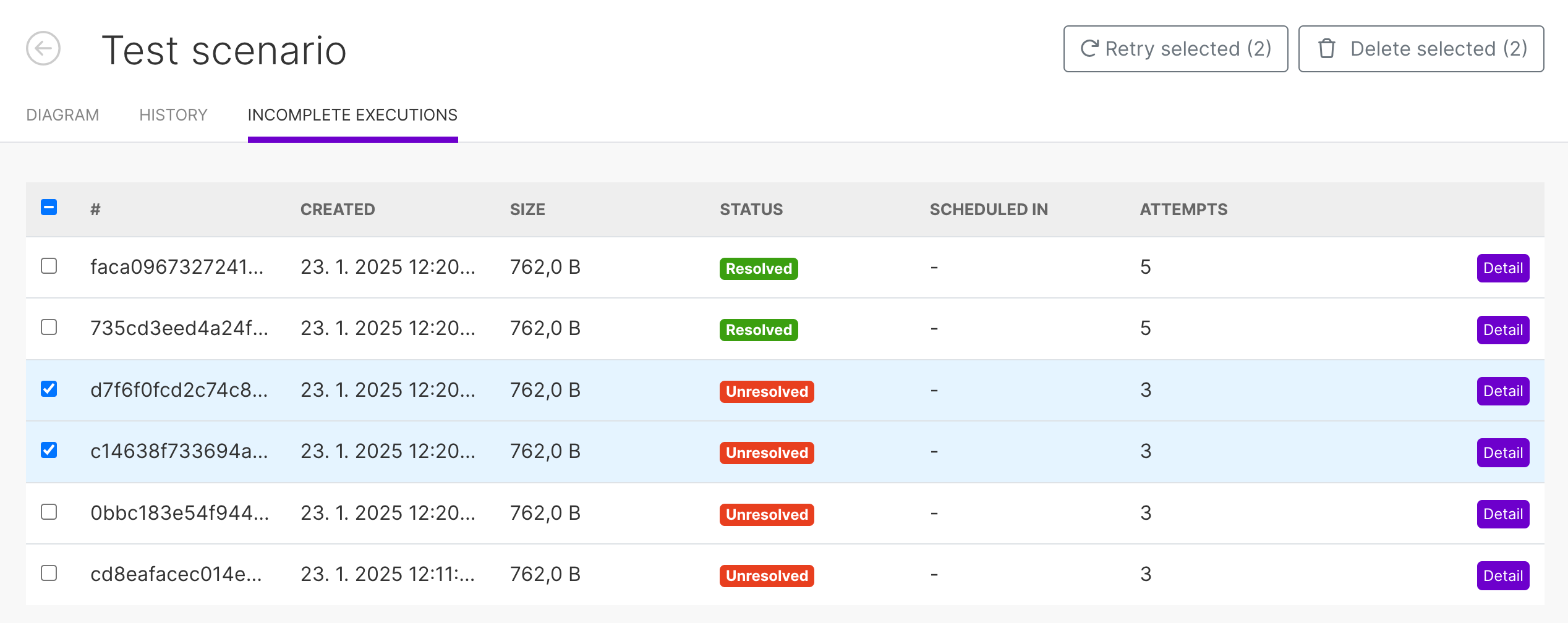Go back using the circled arrow icon
The image size is (1568, 623).
coord(43,48)
